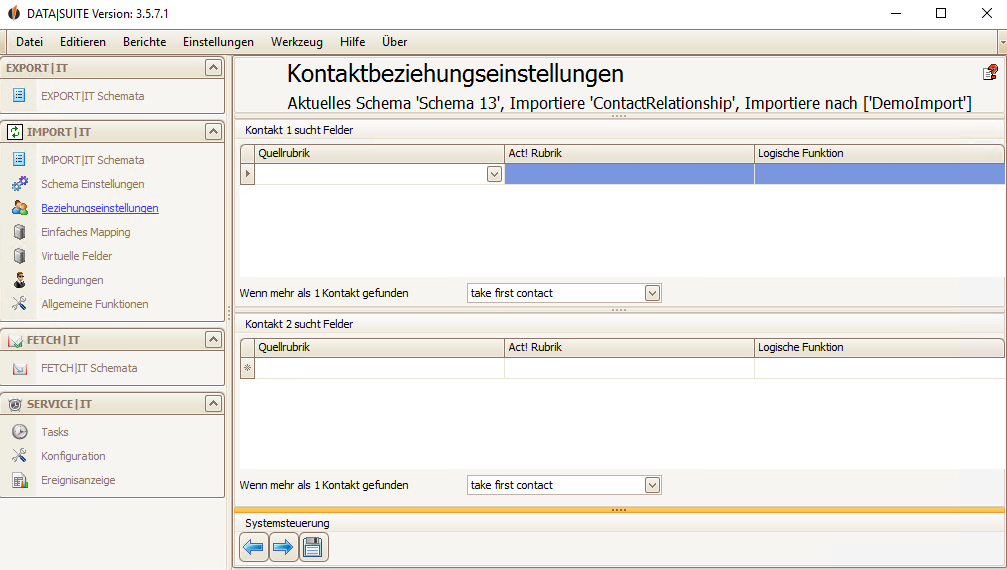1007x570 pixels.
Task: Click the orange Systemsteuerung splitter bar
Action: point(619,510)
